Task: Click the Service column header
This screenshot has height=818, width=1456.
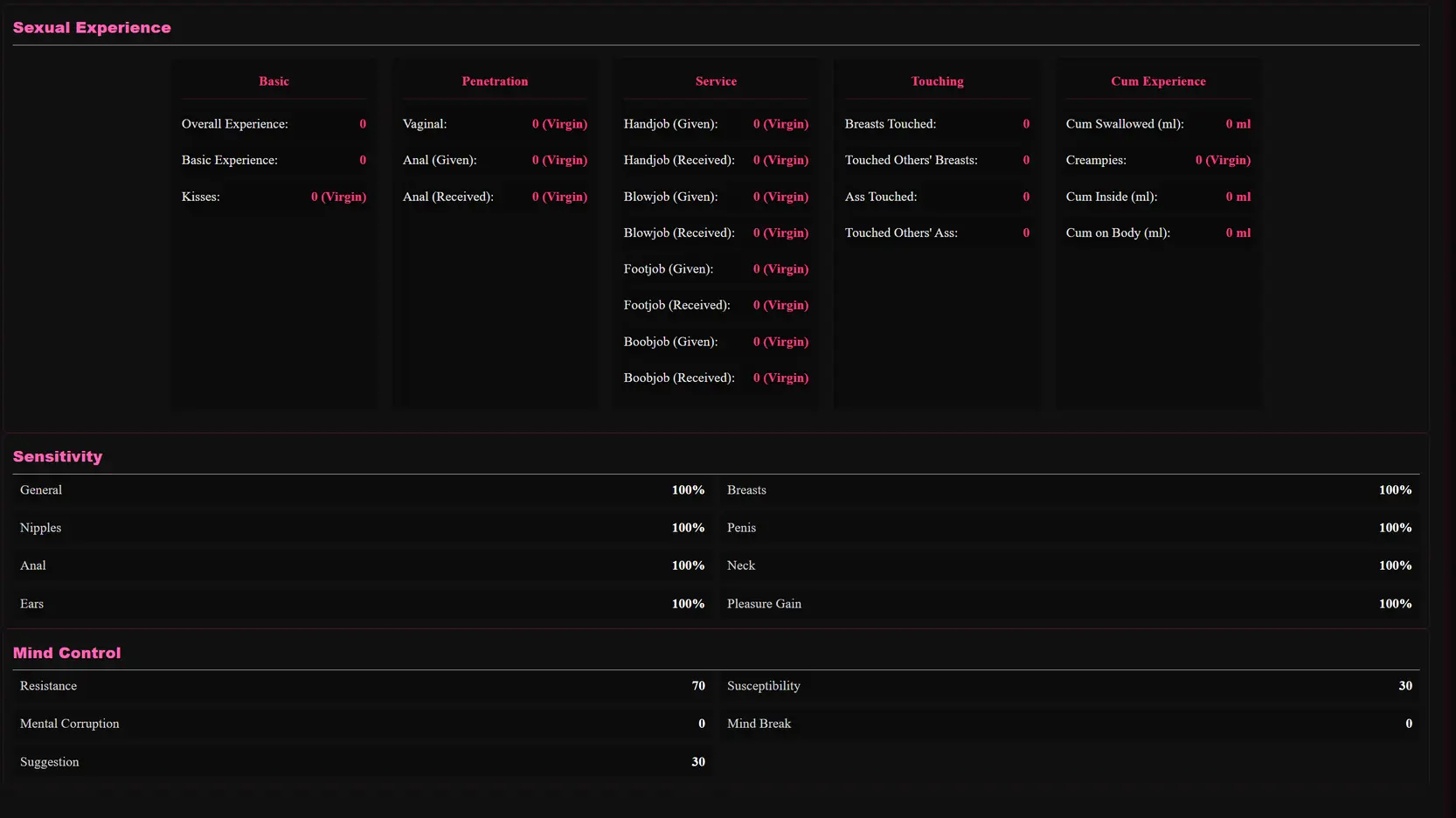Action: tap(716, 81)
